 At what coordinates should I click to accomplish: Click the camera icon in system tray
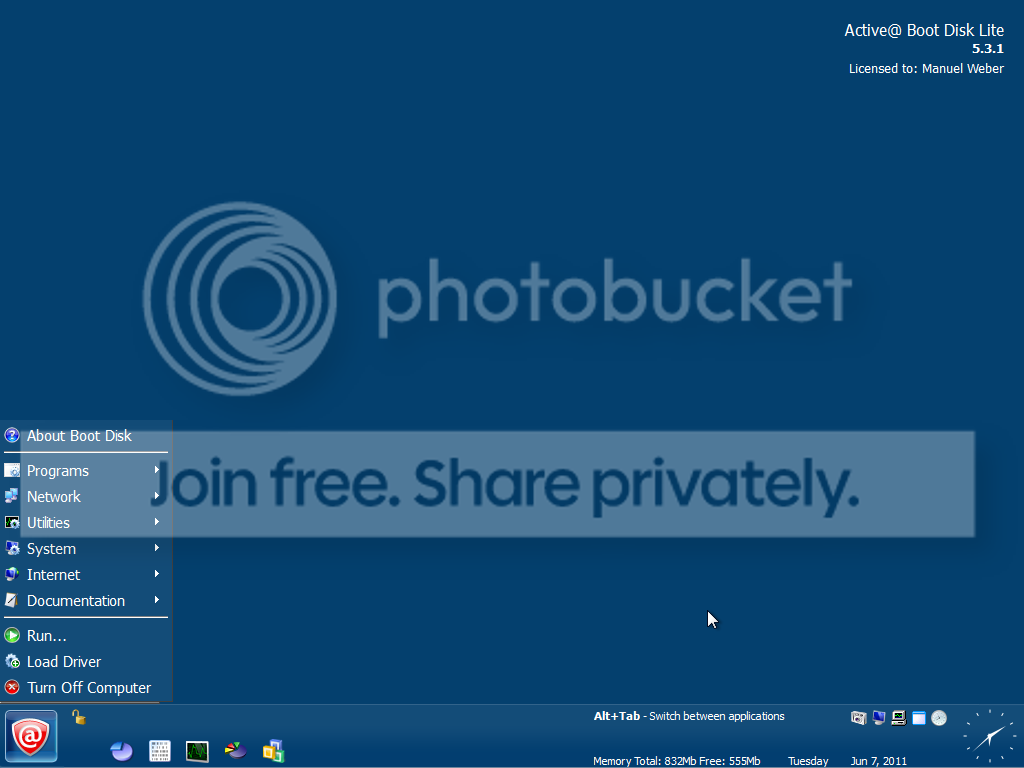pyautogui.click(x=858, y=718)
